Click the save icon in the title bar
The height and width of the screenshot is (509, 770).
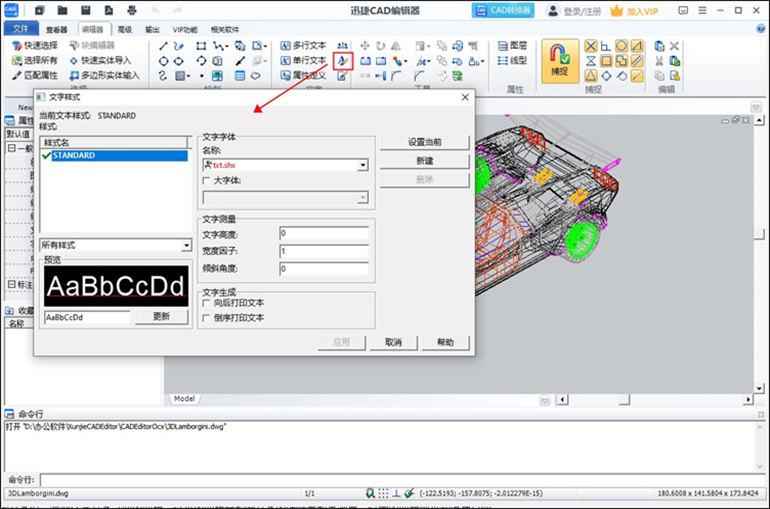[x=85, y=10]
